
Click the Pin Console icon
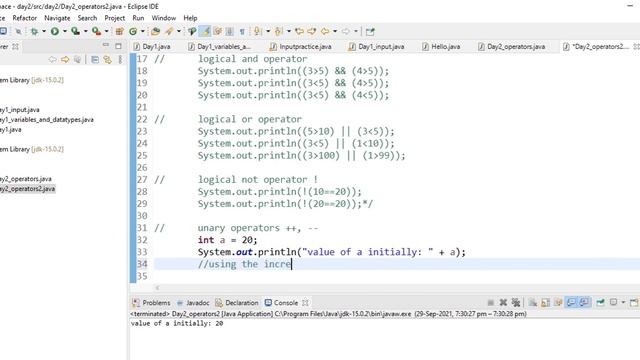click(x=600, y=302)
